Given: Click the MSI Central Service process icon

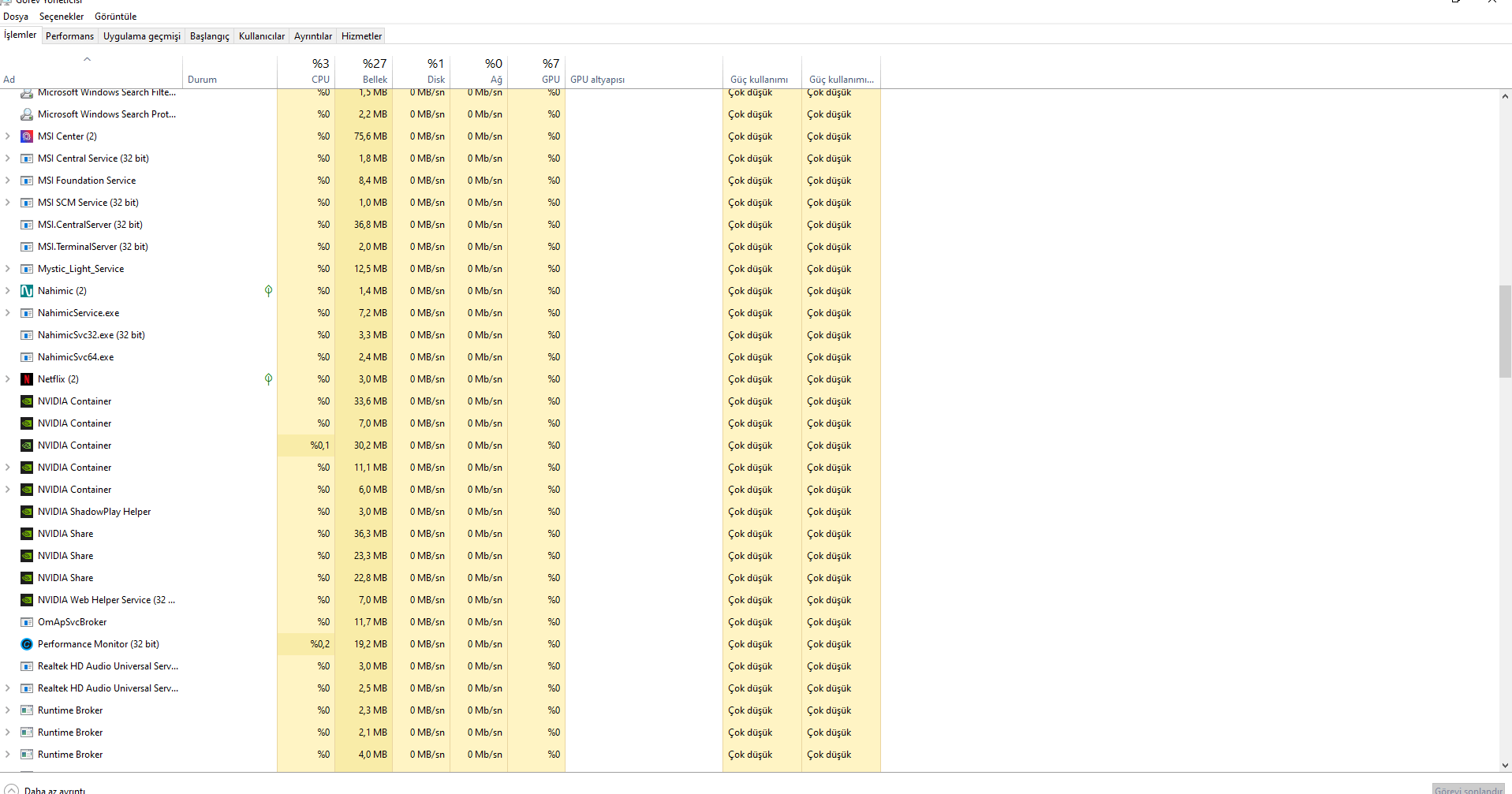Looking at the screenshot, I should tap(27, 158).
